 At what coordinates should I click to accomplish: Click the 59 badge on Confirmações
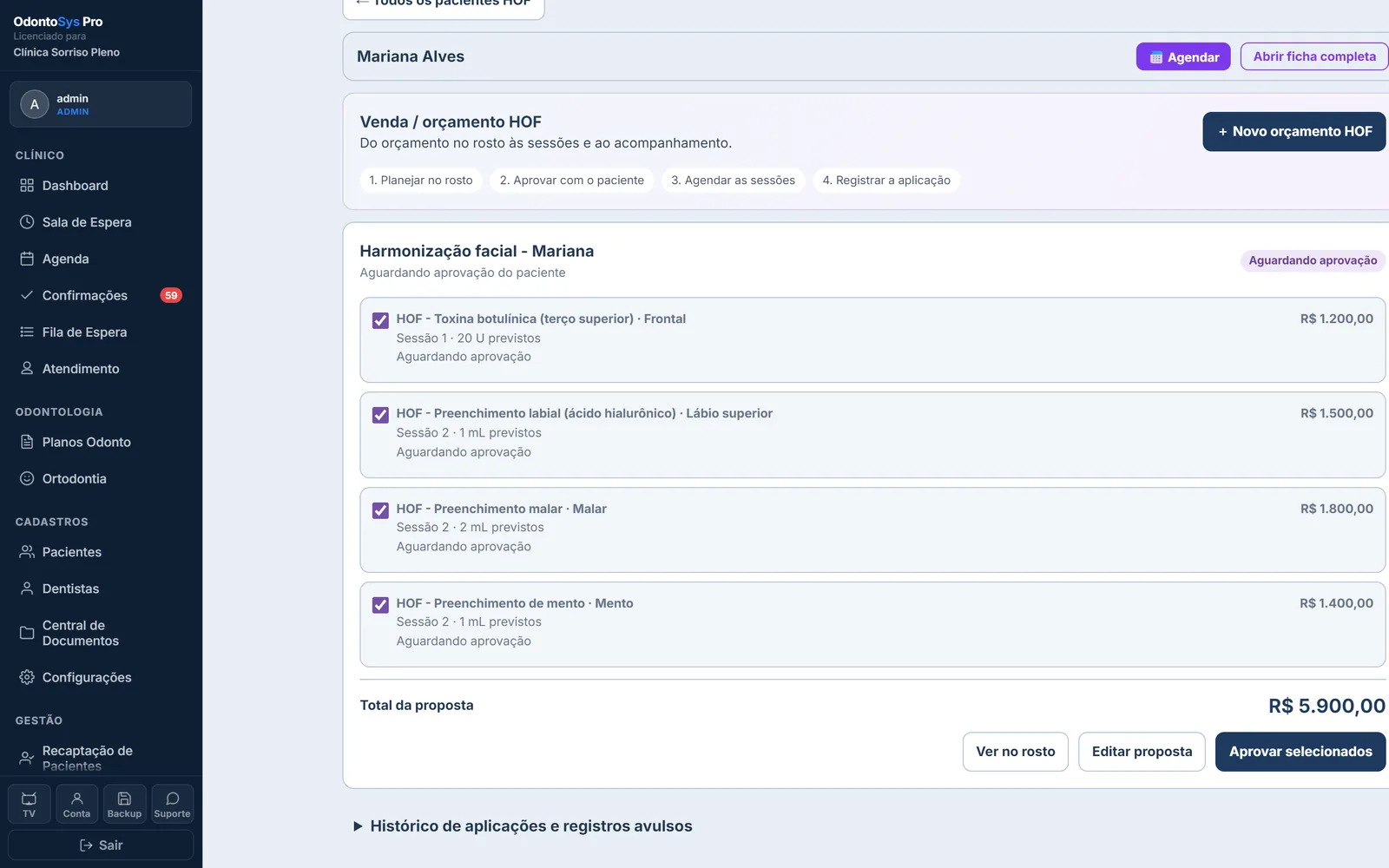click(x=171, y=295)
